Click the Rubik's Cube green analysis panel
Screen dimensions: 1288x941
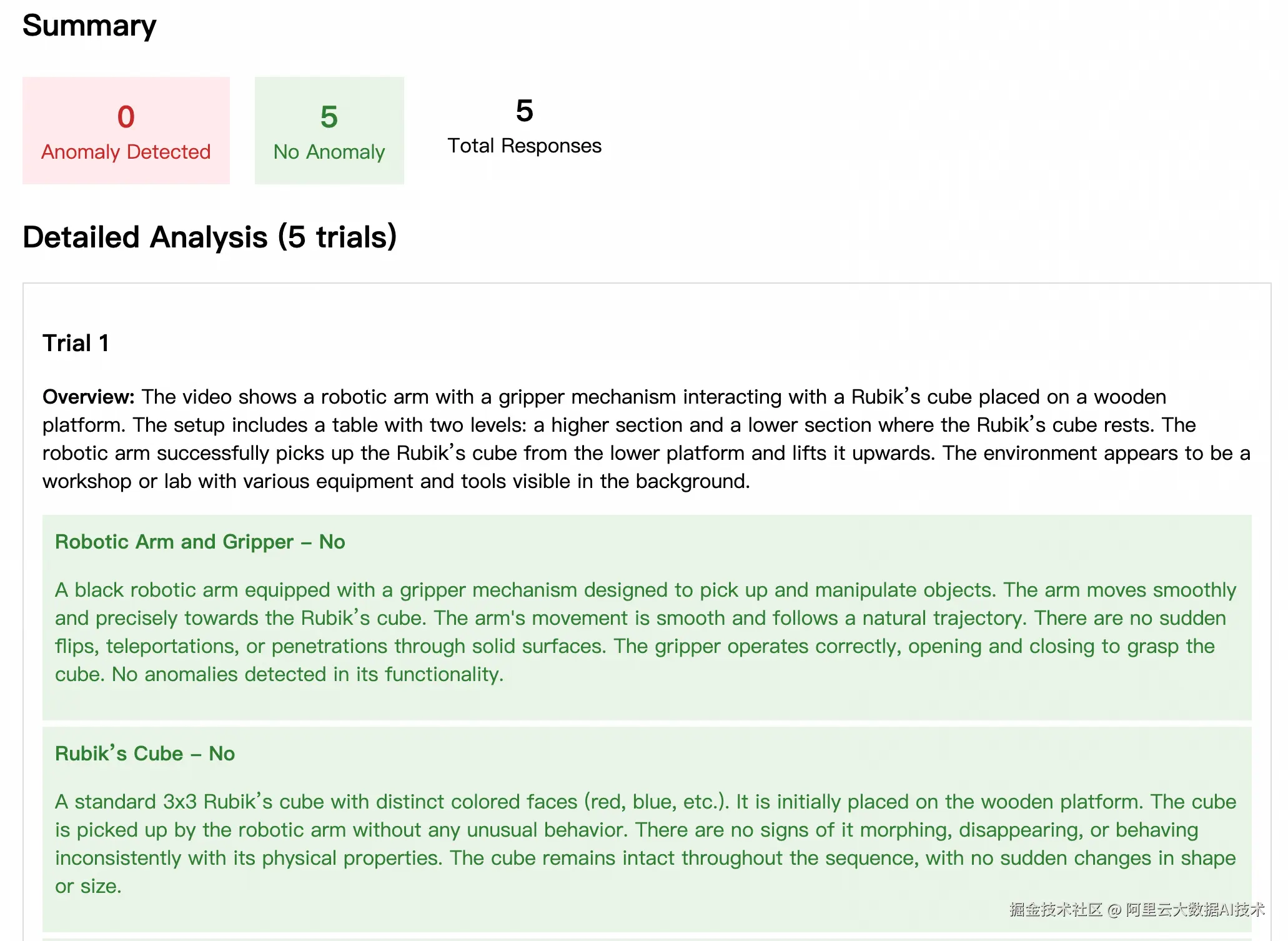[647, 829]
